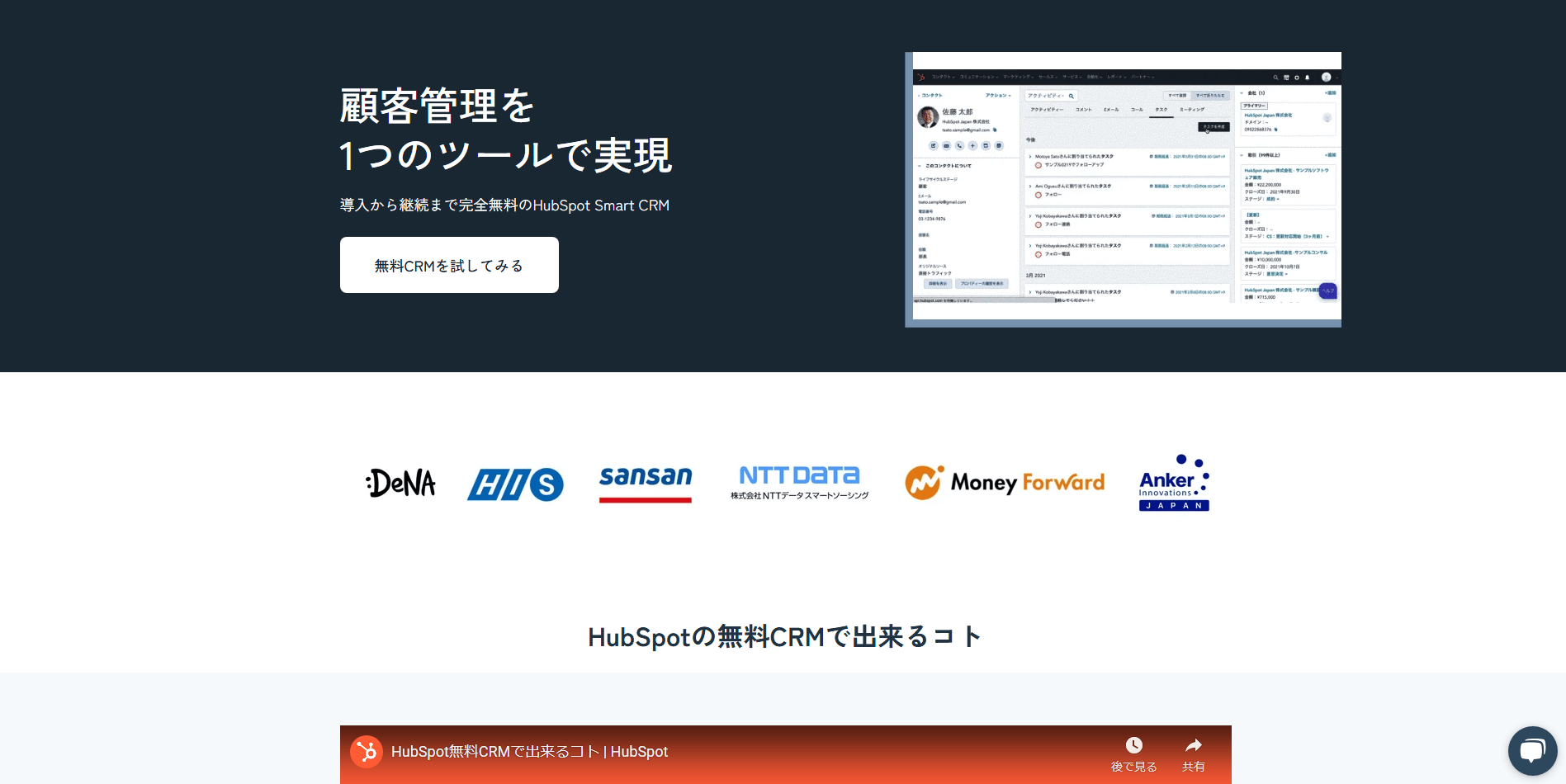Click the headline 顧客管理を 1つのツールで実現

pyautogui.click(x=506, y=130)
